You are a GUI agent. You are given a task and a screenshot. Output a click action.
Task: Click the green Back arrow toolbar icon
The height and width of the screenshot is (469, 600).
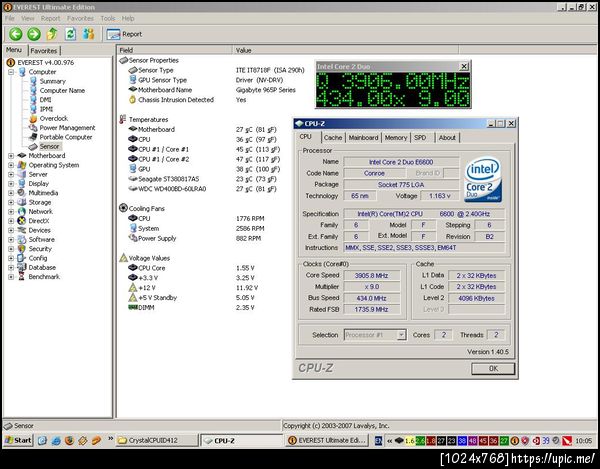[14, 33]
